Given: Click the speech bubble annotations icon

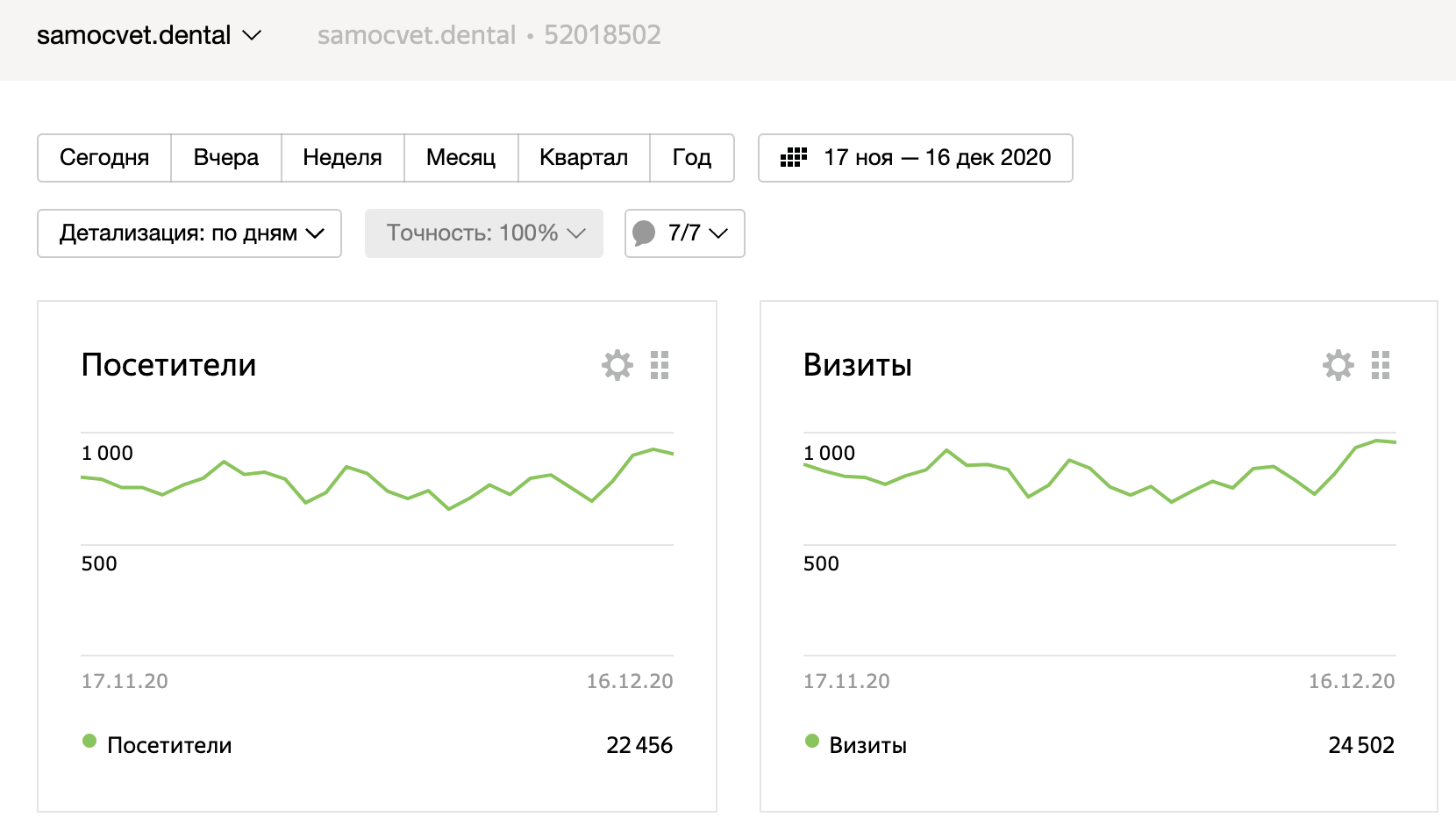Looking at the screenshot, I should point(645,233).
